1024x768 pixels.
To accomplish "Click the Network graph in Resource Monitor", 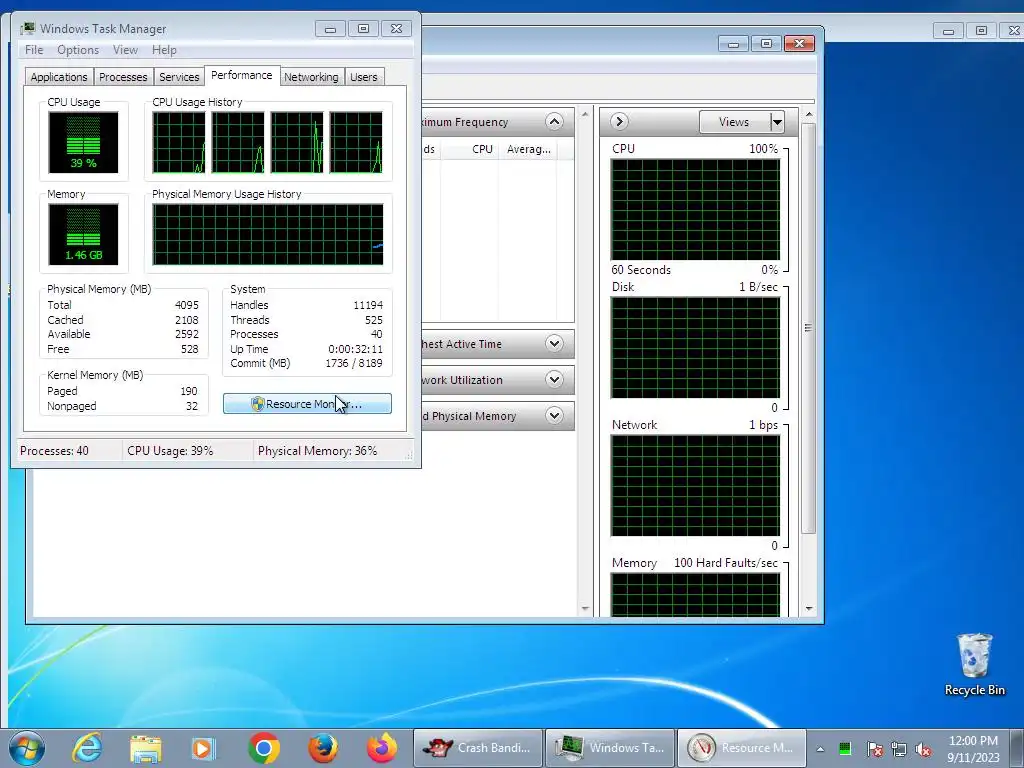I will 696,486.
